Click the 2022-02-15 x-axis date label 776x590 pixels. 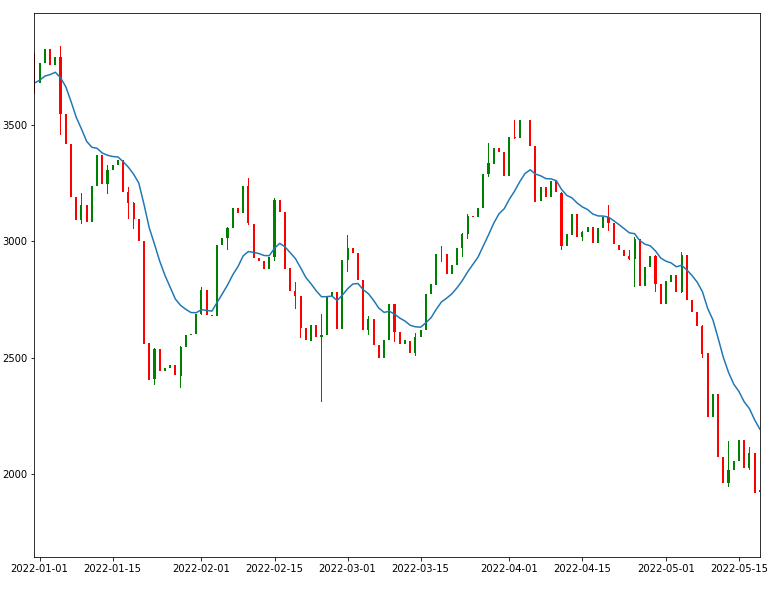click(274, 568)
